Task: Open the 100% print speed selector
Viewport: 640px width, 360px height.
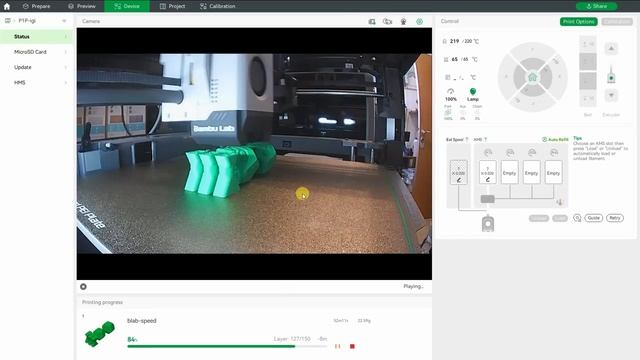Action: click(x=451, y=95)
